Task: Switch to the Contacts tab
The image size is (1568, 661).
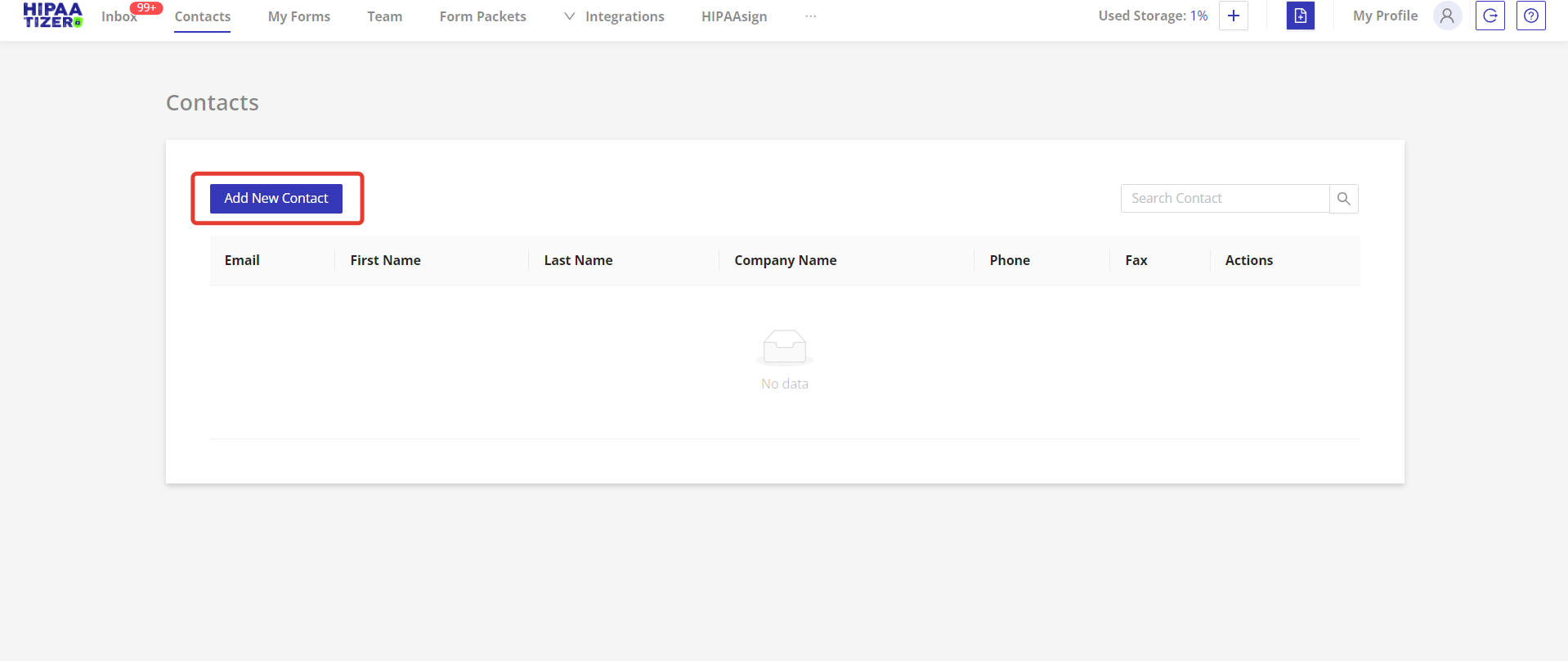Action: 203,16
